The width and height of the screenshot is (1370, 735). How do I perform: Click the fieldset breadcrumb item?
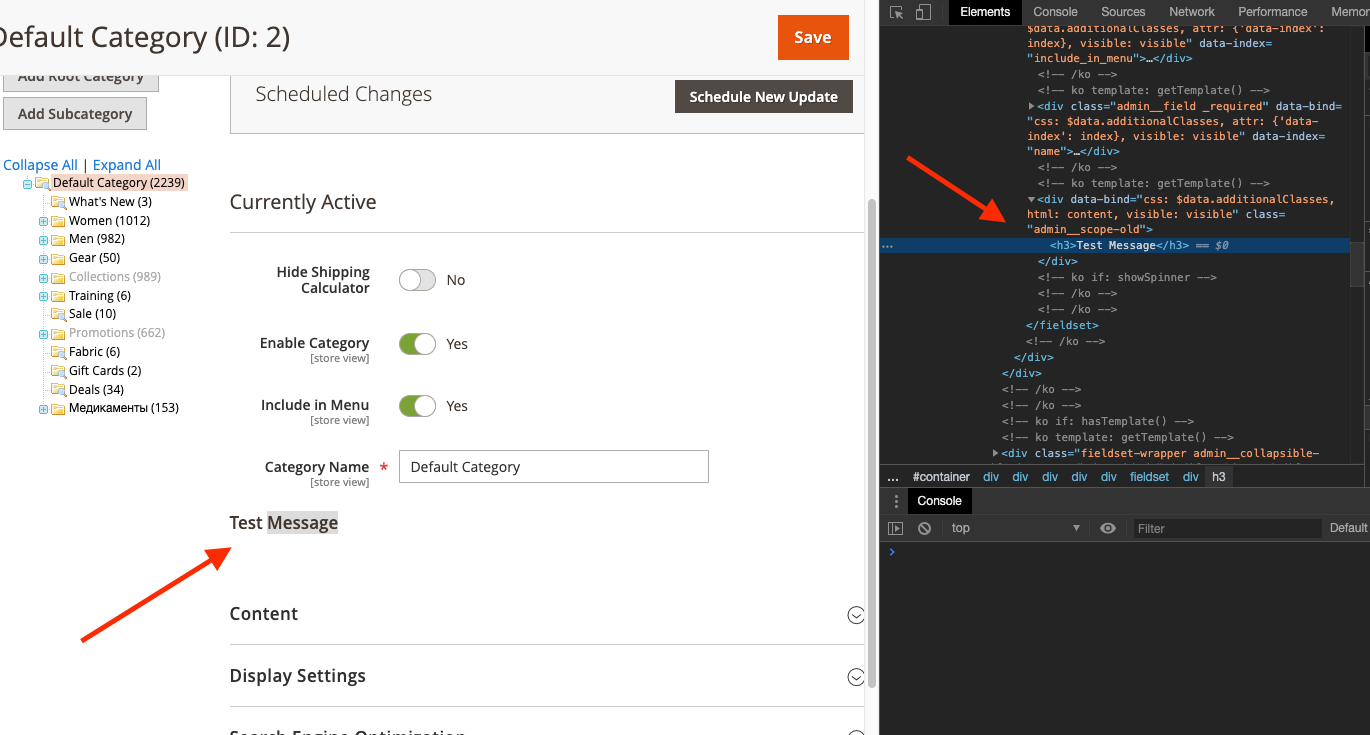(1149, 477)
